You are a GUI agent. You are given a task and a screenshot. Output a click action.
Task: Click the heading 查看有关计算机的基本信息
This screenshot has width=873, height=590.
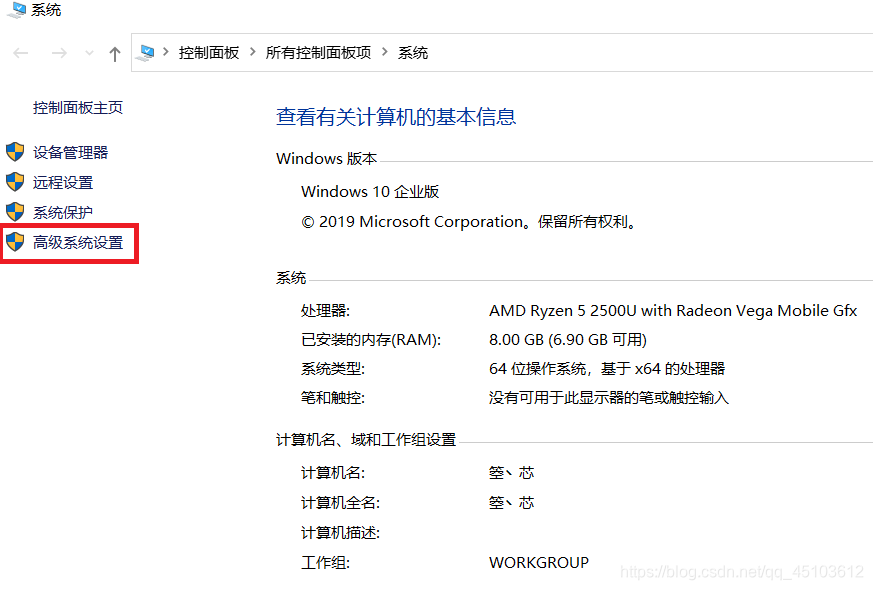[396, 117]
